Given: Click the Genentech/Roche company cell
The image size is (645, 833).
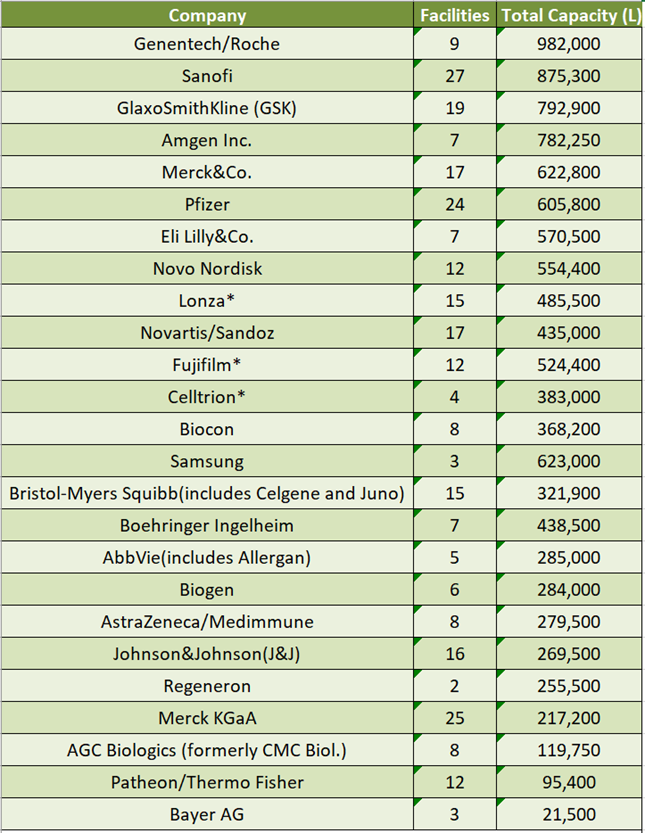Looking at the screenshot, I should [x=207, y=44].
